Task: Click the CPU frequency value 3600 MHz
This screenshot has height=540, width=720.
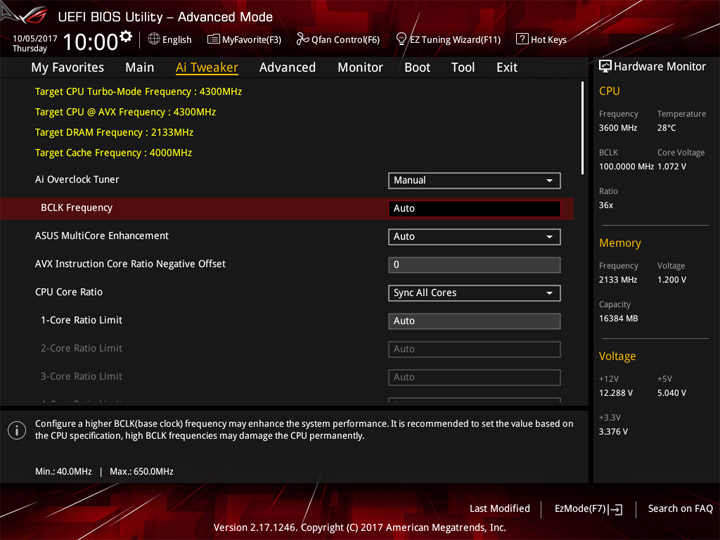Action: pos(618,128)
